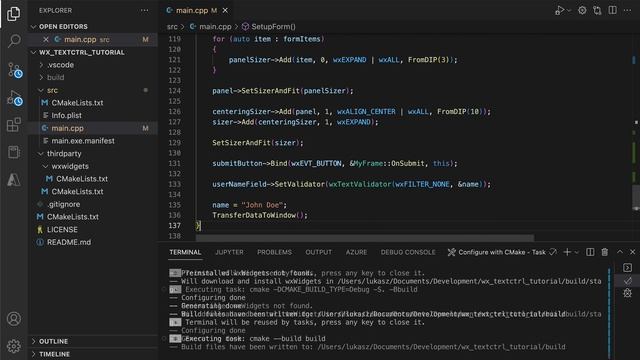Switch to the TERMINAL panel tab

click(x=185, y=252)
